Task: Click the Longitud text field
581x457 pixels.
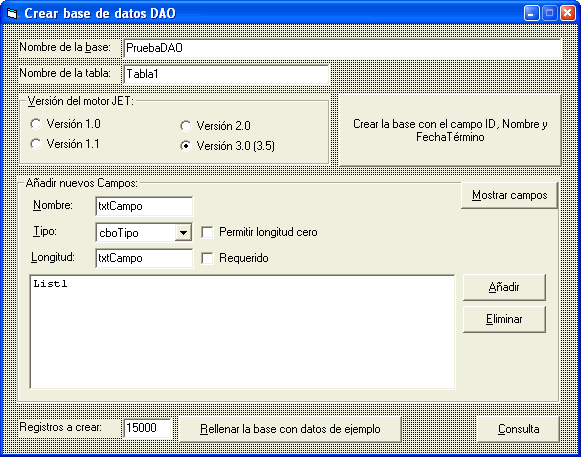Action: [x=144, y=258]
